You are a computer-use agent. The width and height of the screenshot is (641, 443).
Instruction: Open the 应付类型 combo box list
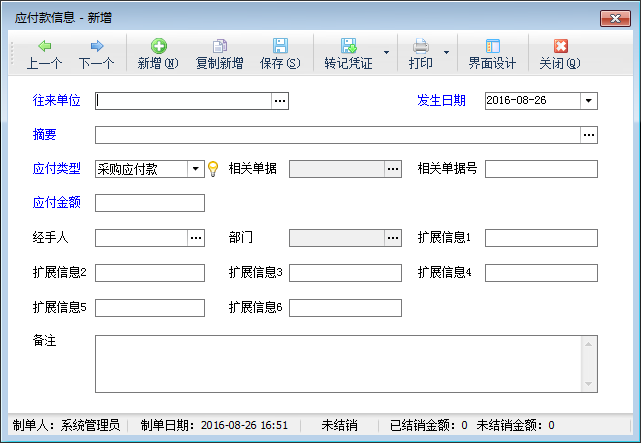click(196, 169)
